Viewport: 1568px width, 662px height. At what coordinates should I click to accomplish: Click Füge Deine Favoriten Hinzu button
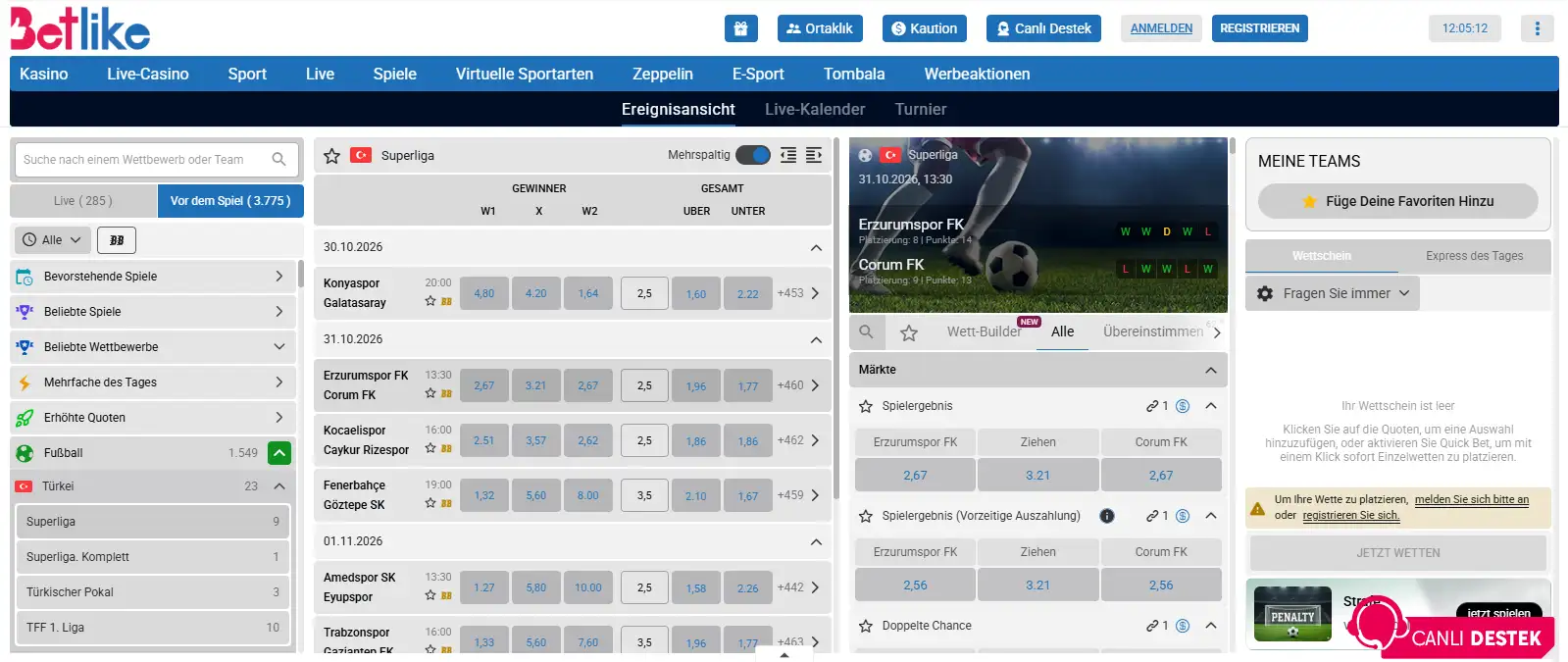1398,201
